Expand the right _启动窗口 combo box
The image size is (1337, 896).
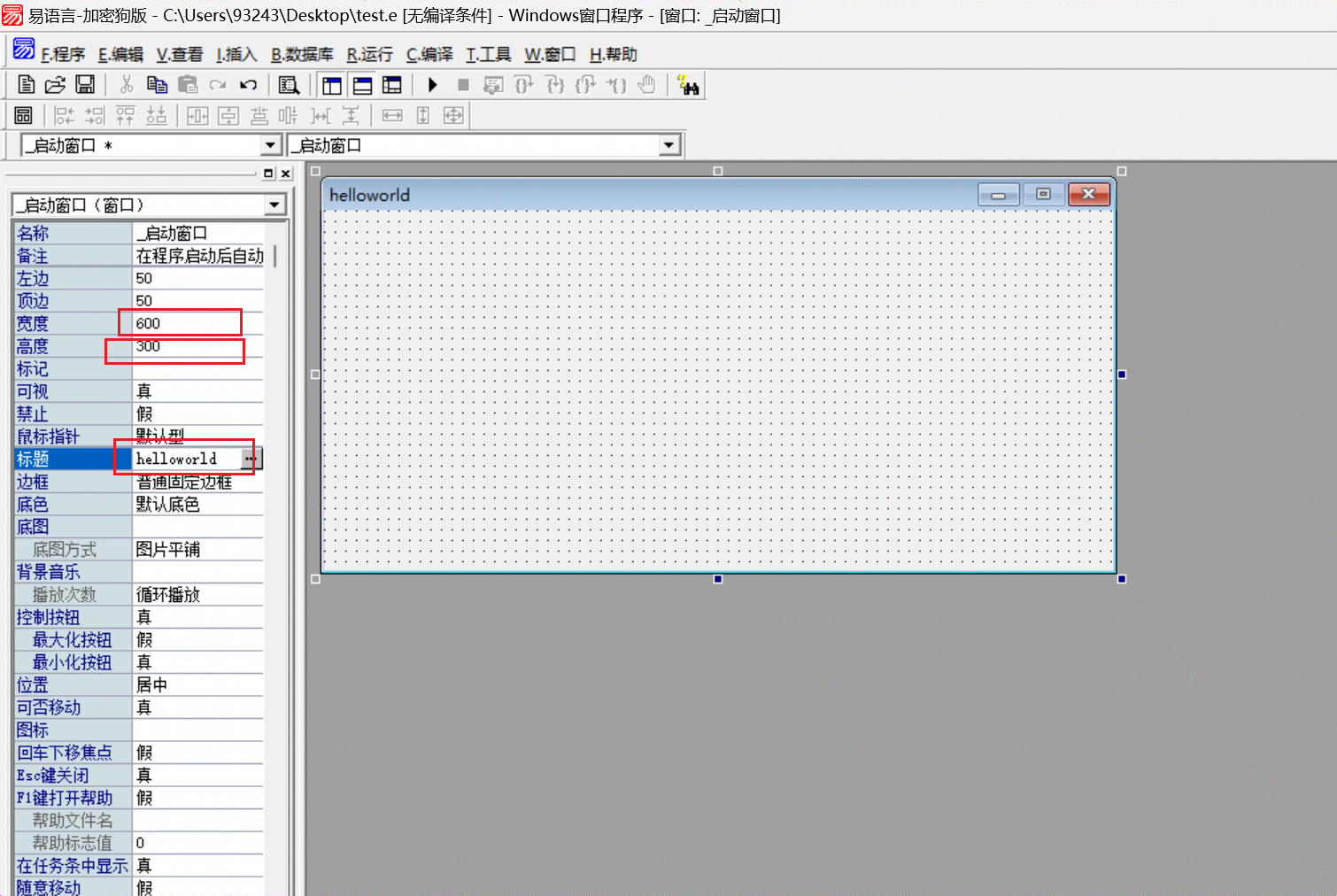[x=669, y=145]
